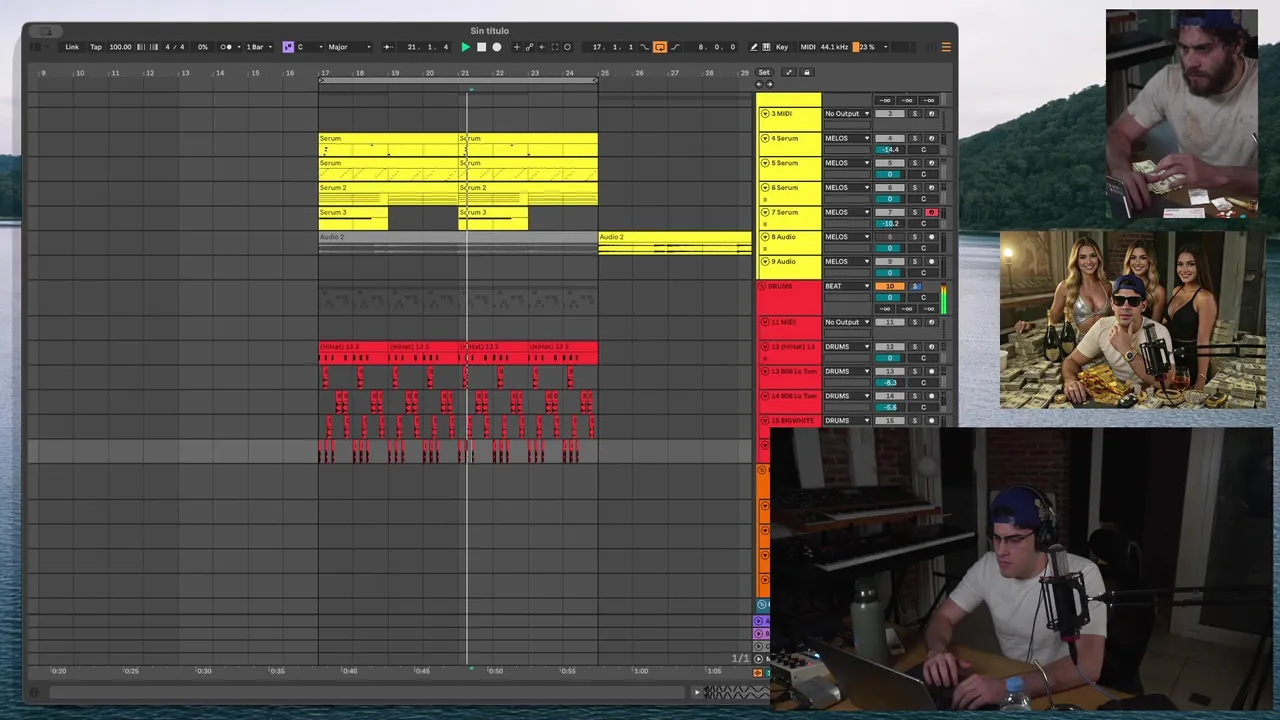Viewport: 1280px width, 720px height.
Task: Open the MELOS output dropdown of 4 Serum
Action: 847,138
